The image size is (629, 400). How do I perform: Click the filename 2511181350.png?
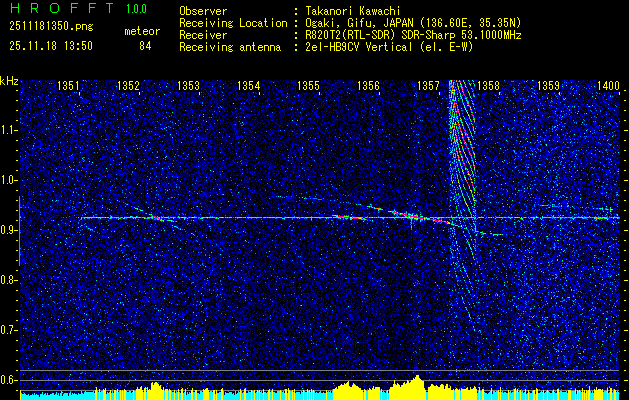51,27
